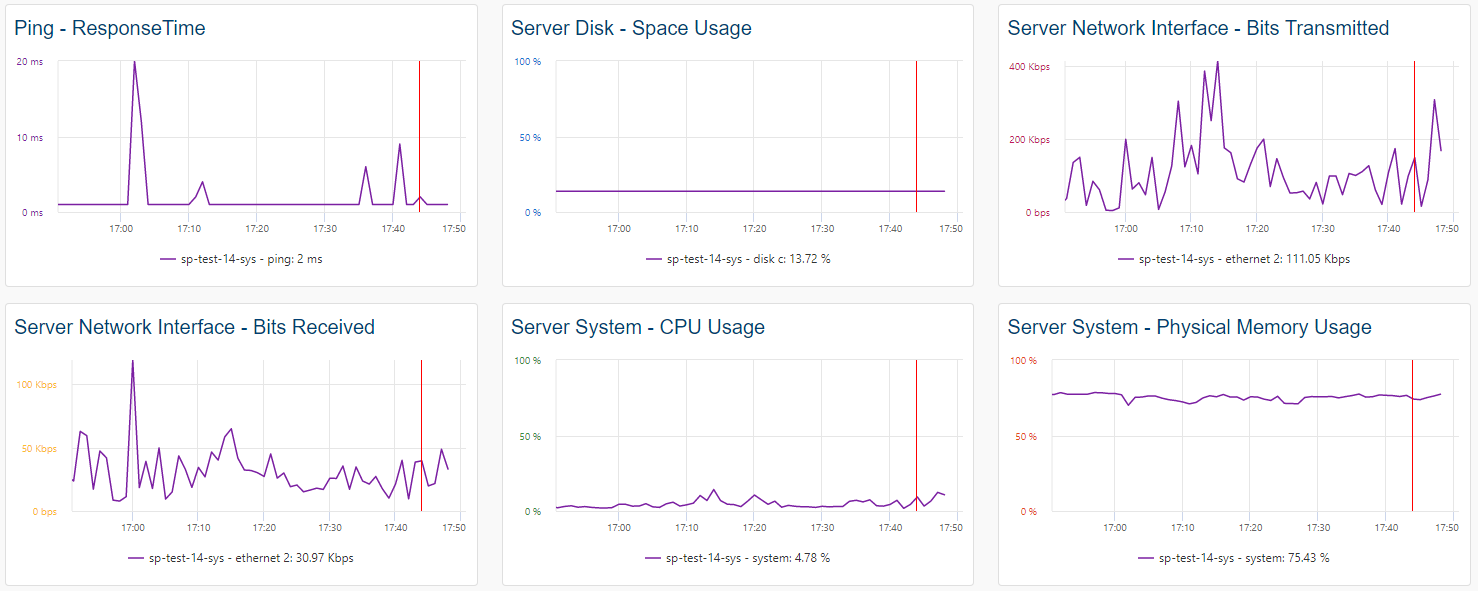Click the Server Network Interface - Bits Transmitted title
The height and width of the screenshot is (591, 1478).
pos(1198,29)
